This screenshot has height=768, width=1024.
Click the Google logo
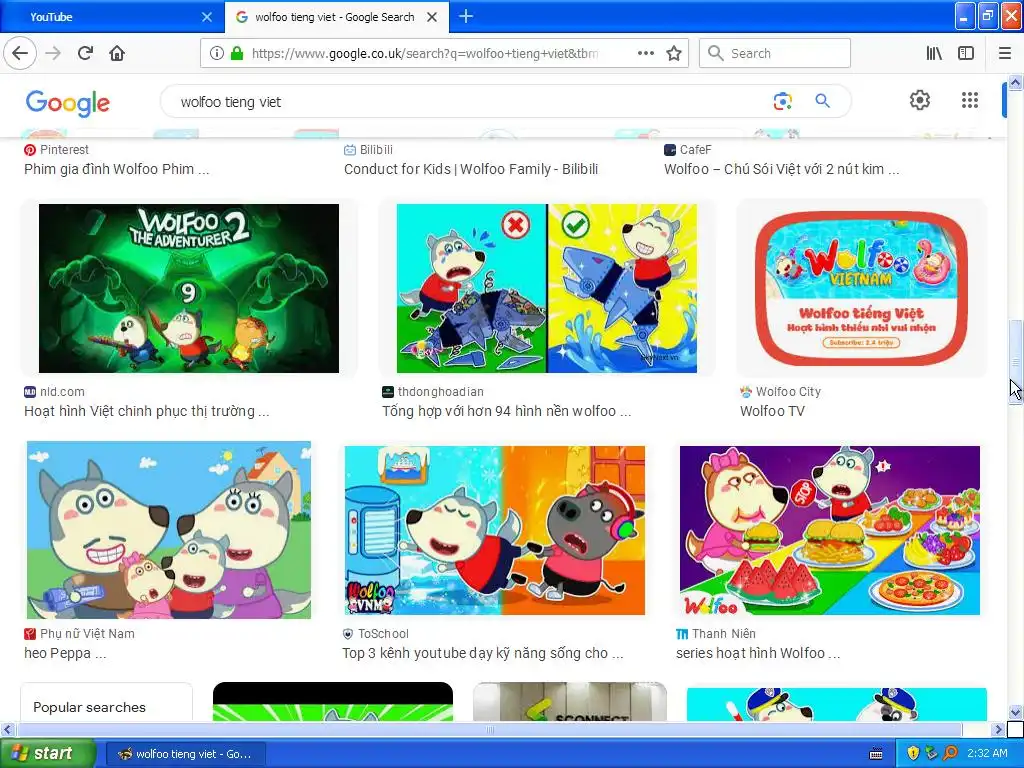pyautogui.click(x=68, y=103)
